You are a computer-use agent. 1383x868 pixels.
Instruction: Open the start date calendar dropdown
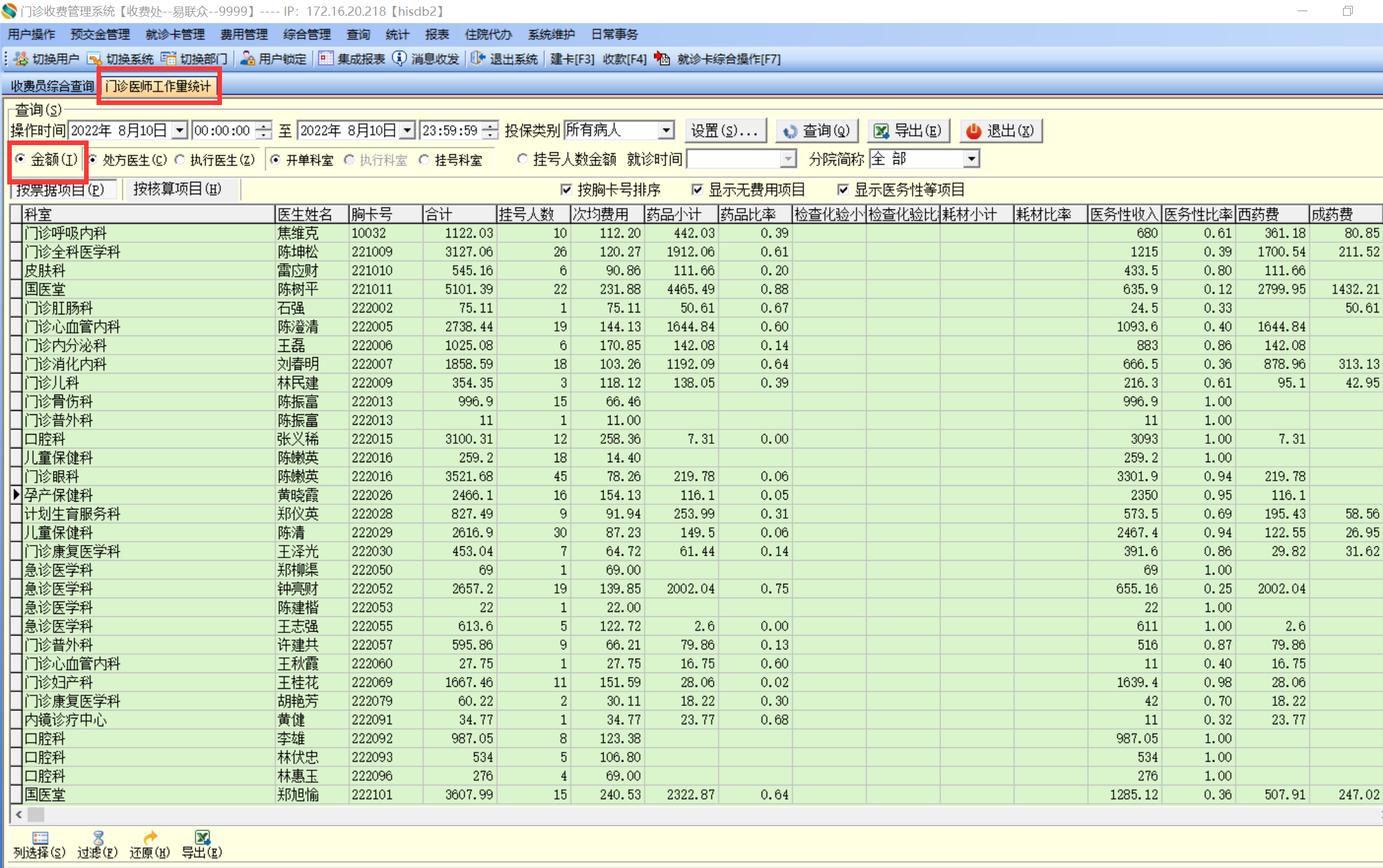point(179,130)
